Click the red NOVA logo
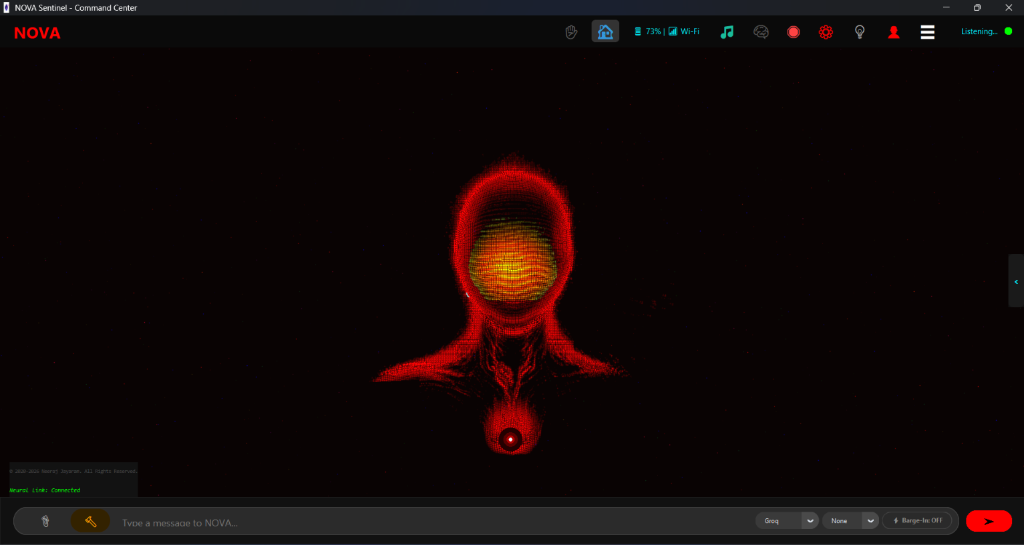 click(37, 33)
